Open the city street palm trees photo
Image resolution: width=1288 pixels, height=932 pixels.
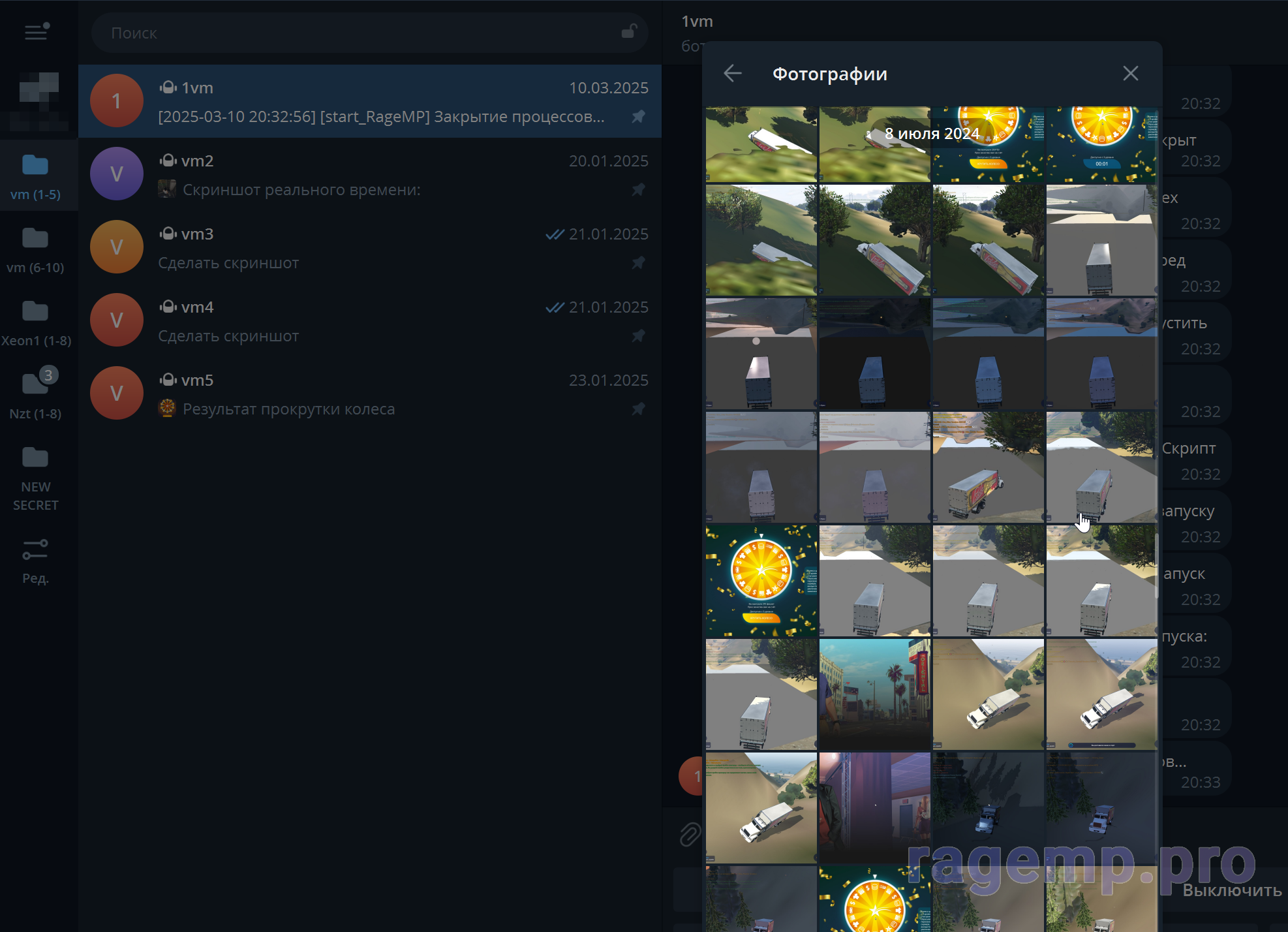[874, 694]
